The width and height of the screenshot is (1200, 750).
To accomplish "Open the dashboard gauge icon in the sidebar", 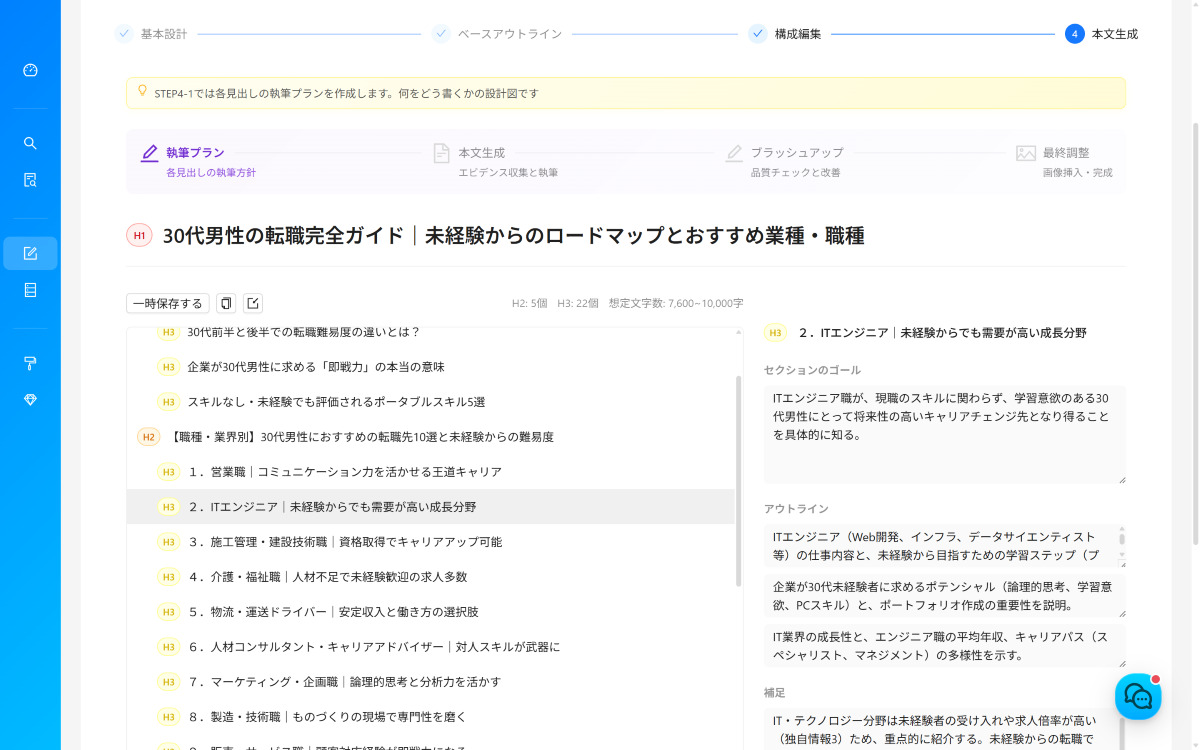I will coord(30,70).
